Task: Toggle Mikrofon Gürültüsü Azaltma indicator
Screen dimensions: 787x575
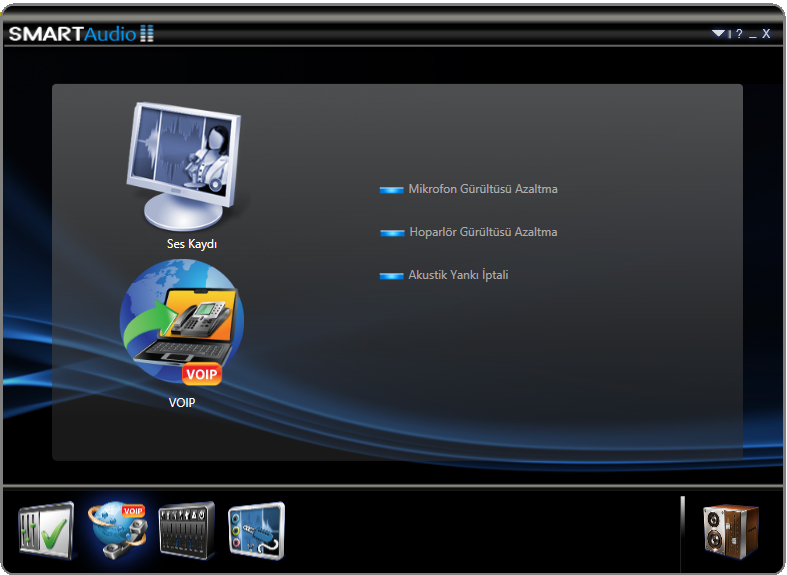Action: click(x=391, y=190)
